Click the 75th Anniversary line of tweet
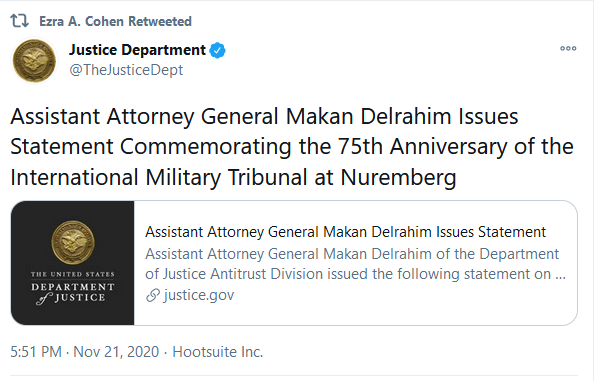The height and width of the screenshot is (381, 597). (292, 147)
